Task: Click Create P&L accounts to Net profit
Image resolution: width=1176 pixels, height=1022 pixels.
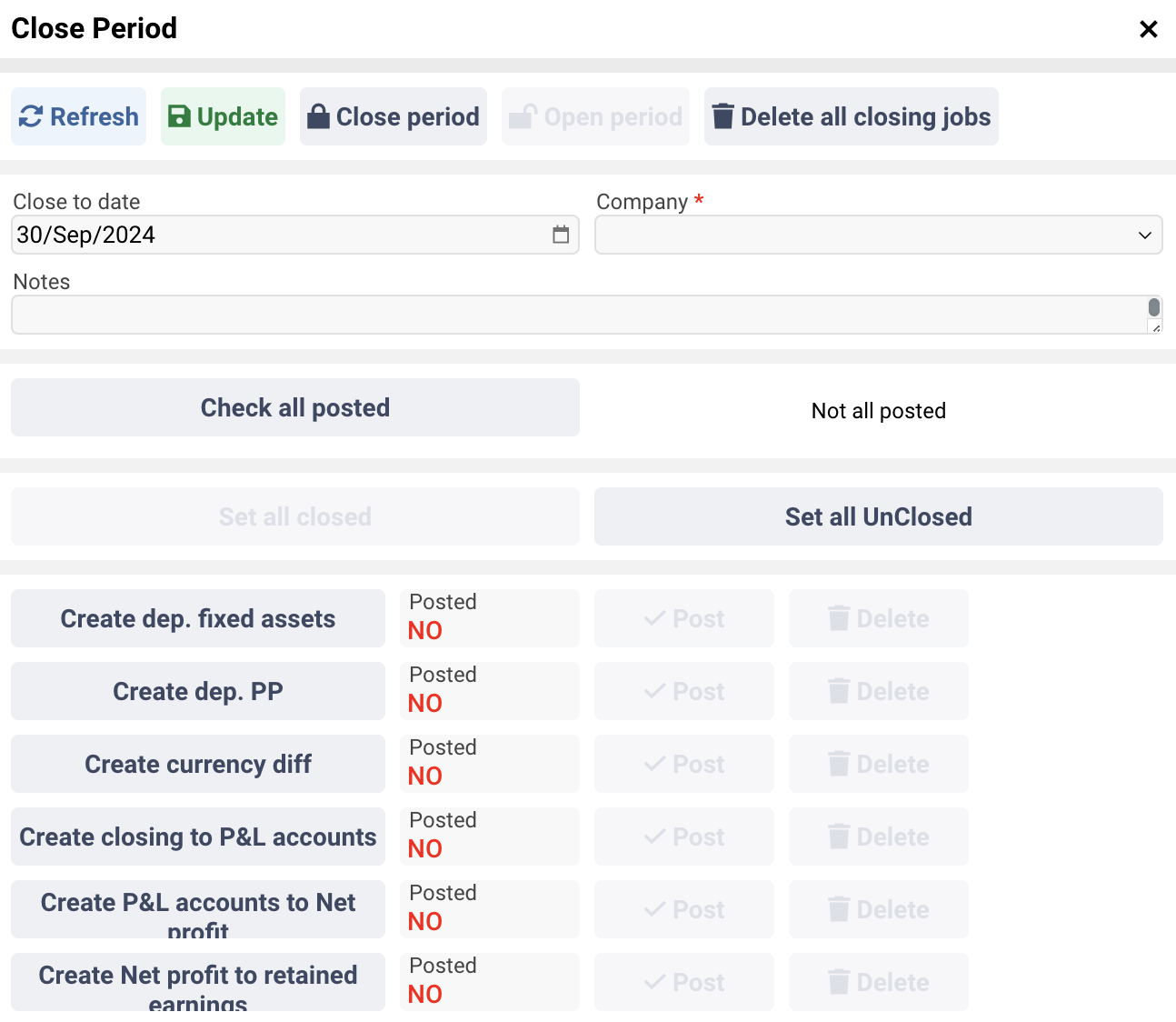Action: (198, 909)
